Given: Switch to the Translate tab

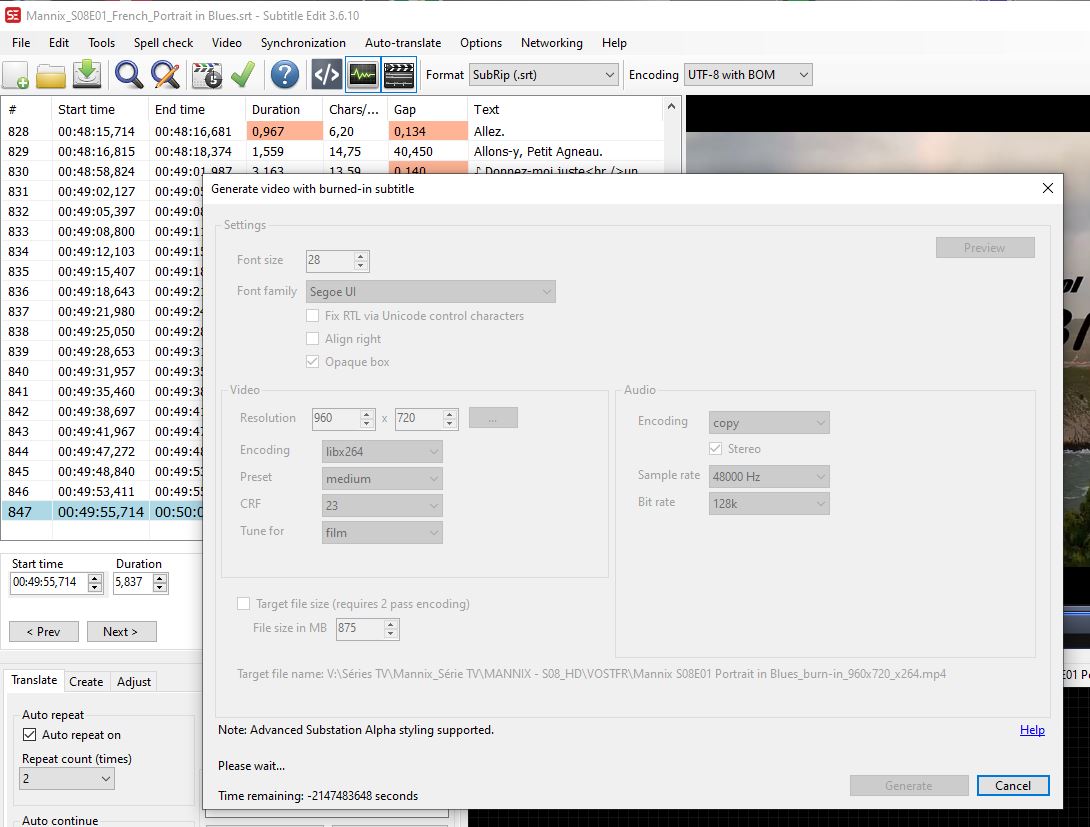Looking at the screenshot, I should pyautogui.click(x=34, y=680).
